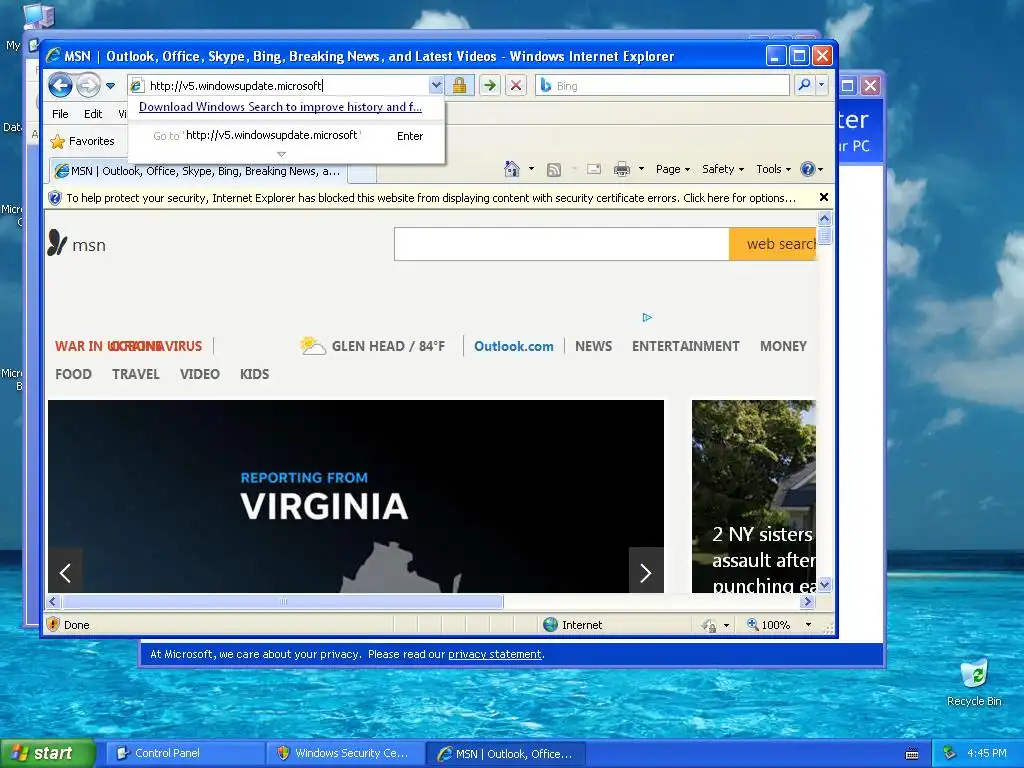Click the green Go arrow button
Viewport: 1024px width, 768px height.
click(x=490, y=85)
